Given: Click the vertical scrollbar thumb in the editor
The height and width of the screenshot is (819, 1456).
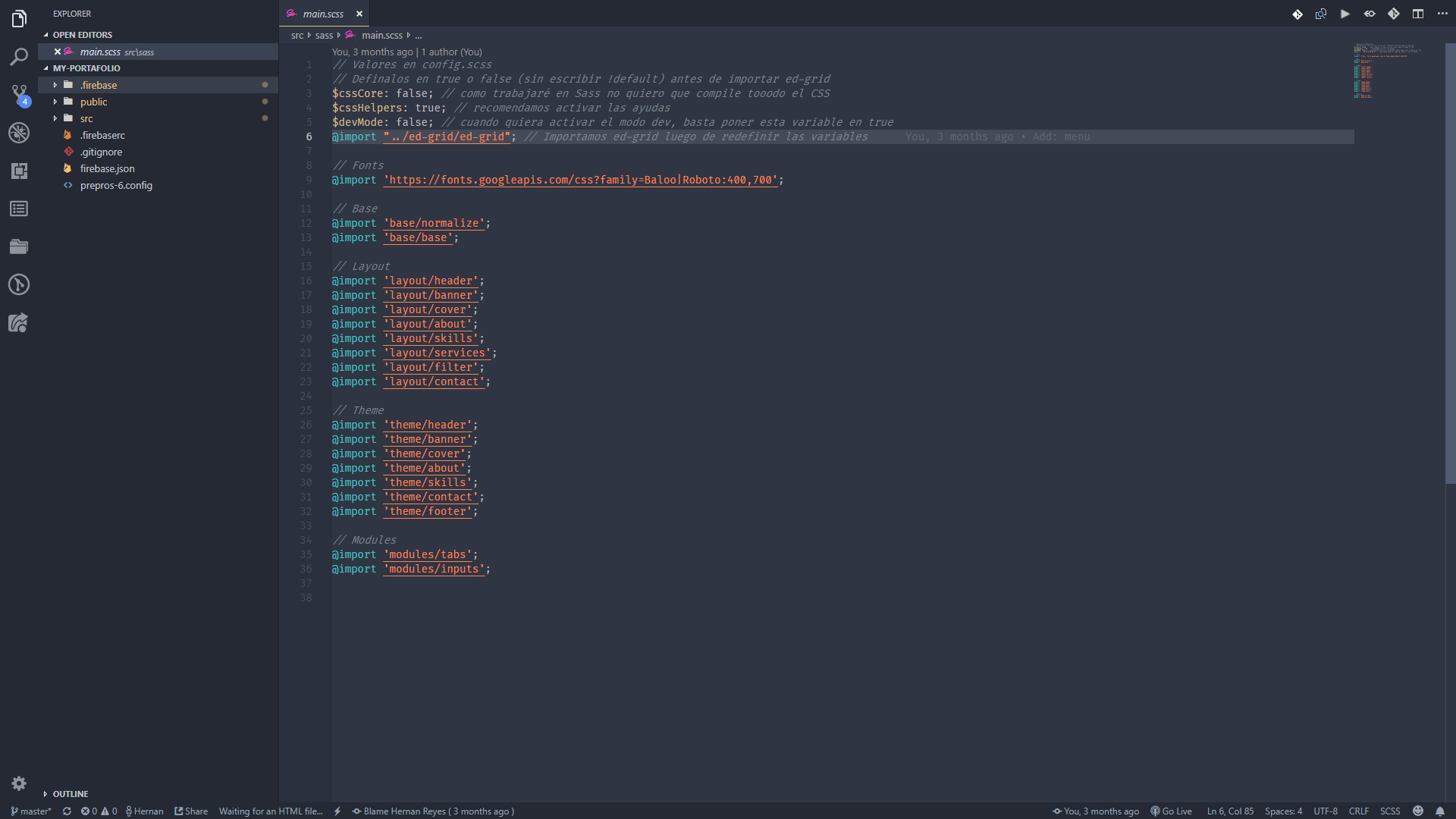Looking at the screenshot, I should [1450, 264].
